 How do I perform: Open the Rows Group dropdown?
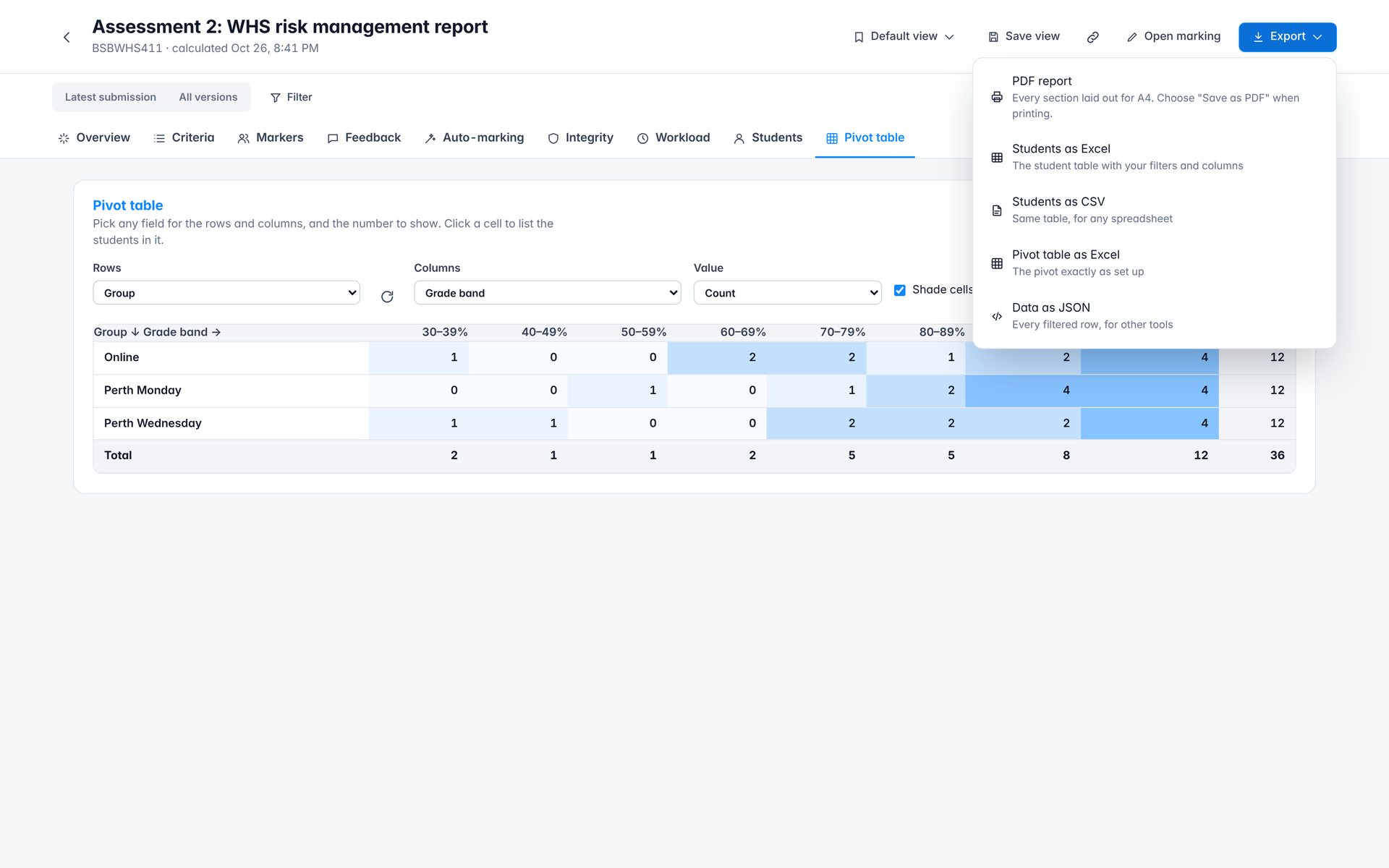(x=226, y=293)
